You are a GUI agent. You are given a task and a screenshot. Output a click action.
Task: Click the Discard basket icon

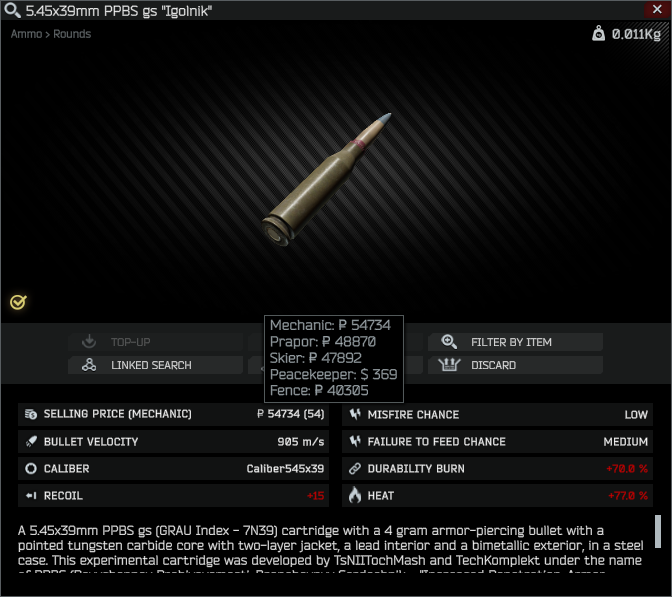449,365
